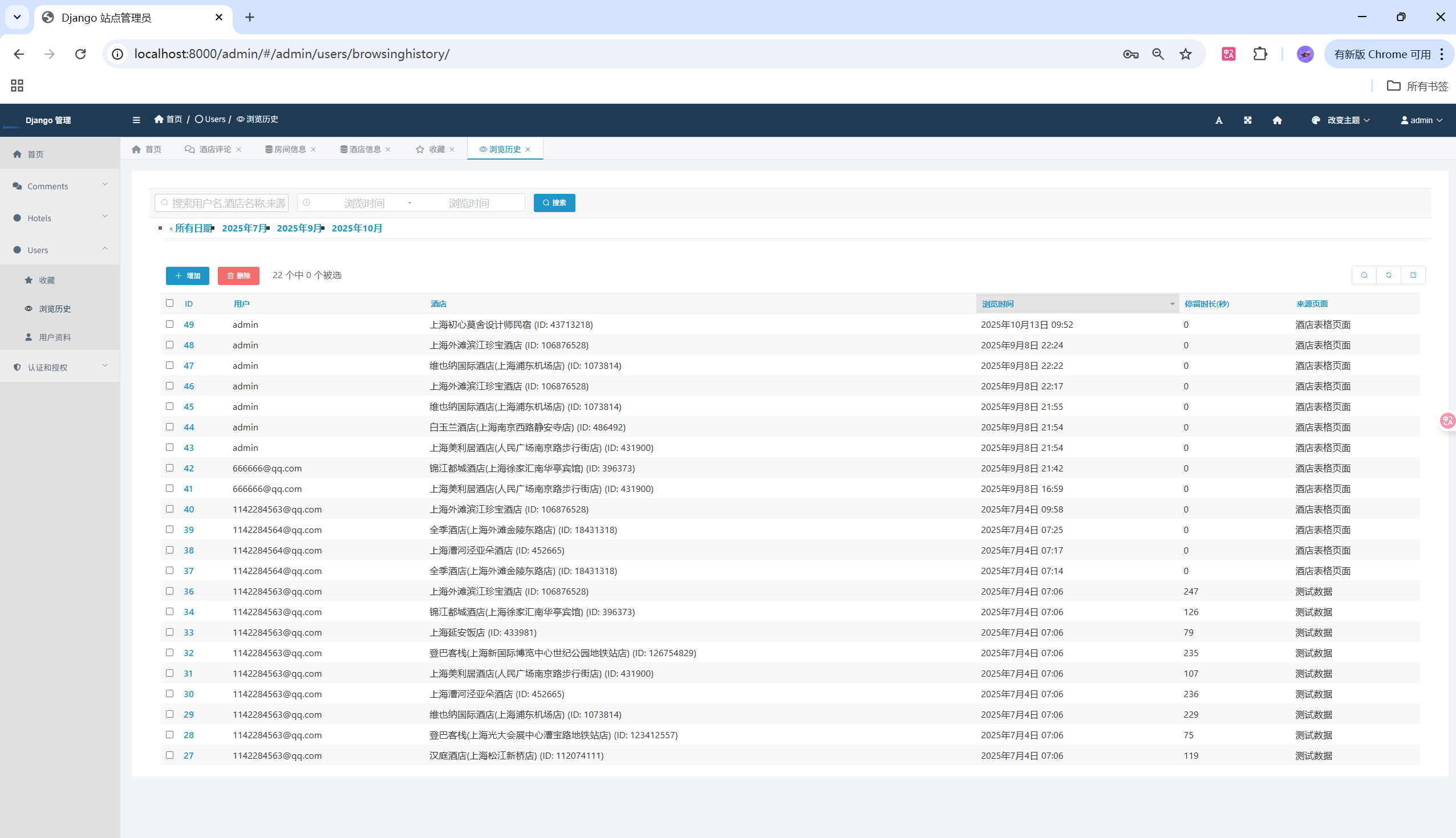The image size is (1456, 838).
Task: Bookmark page with Chrome star icon
Action: pos(1186,54)
